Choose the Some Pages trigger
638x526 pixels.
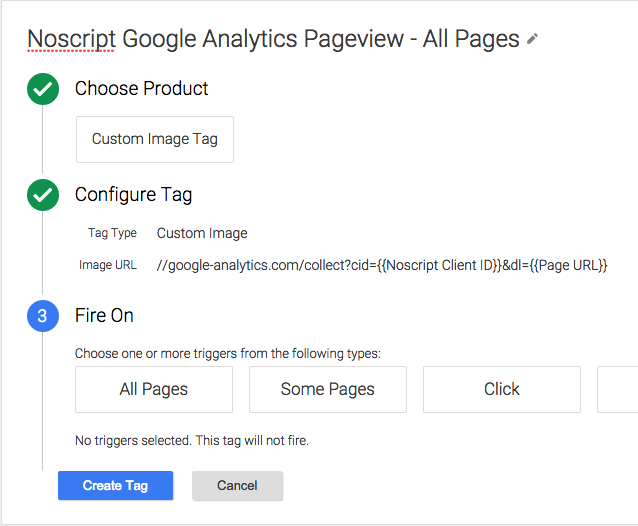click(x=328, y=389)
